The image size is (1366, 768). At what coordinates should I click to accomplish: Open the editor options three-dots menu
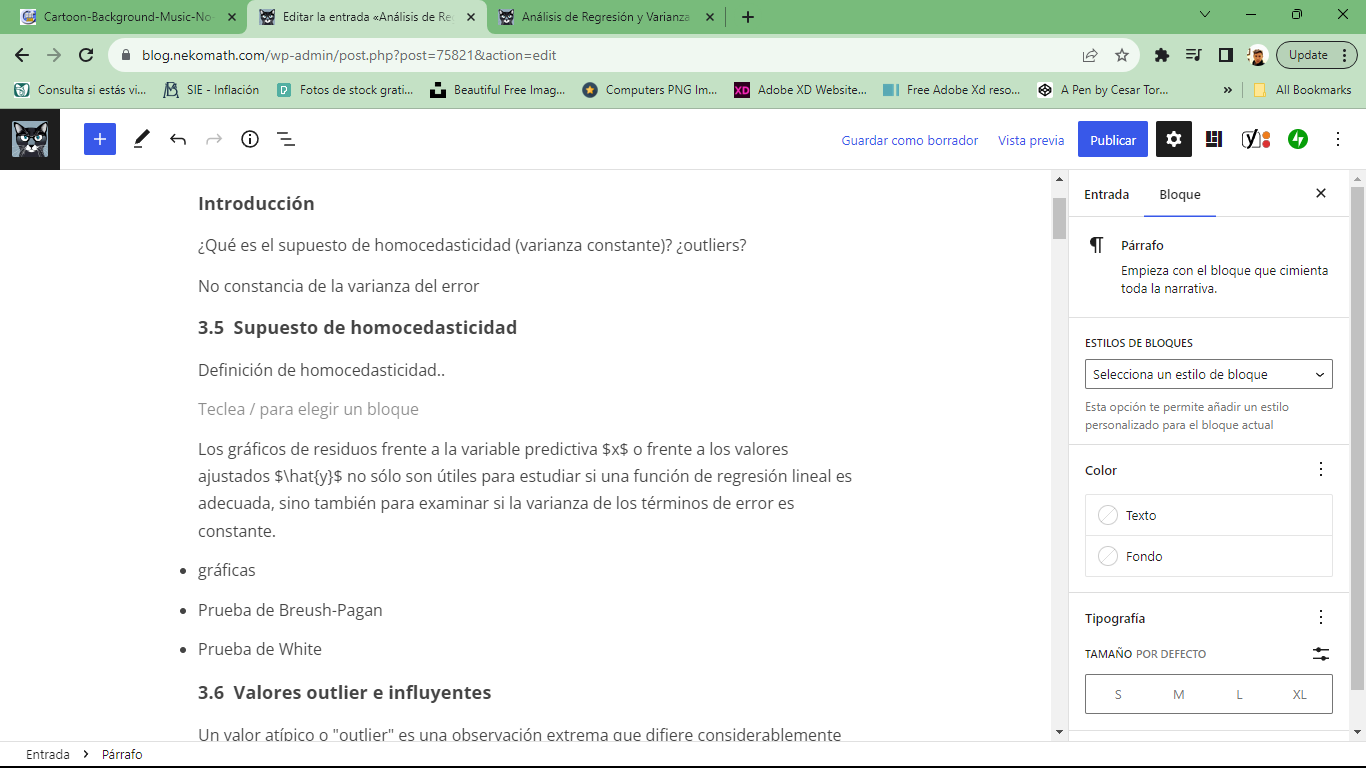[x=1338, y=140]
